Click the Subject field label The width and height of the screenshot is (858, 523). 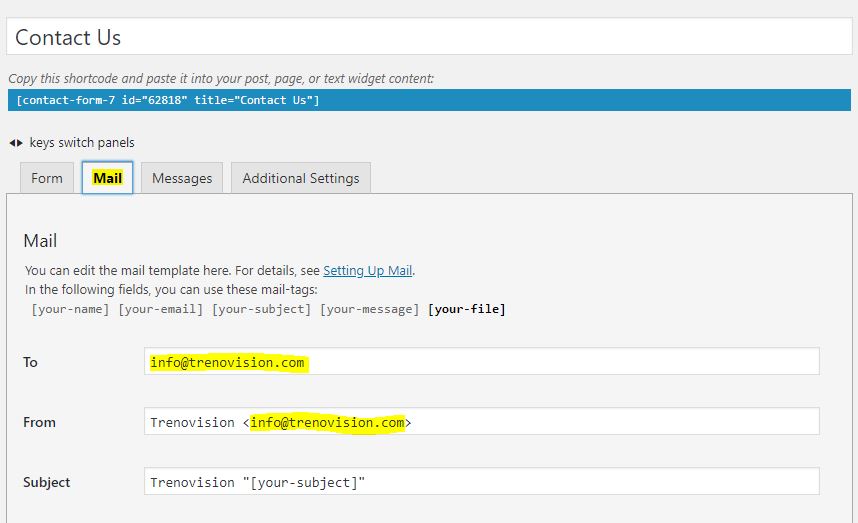47,483
